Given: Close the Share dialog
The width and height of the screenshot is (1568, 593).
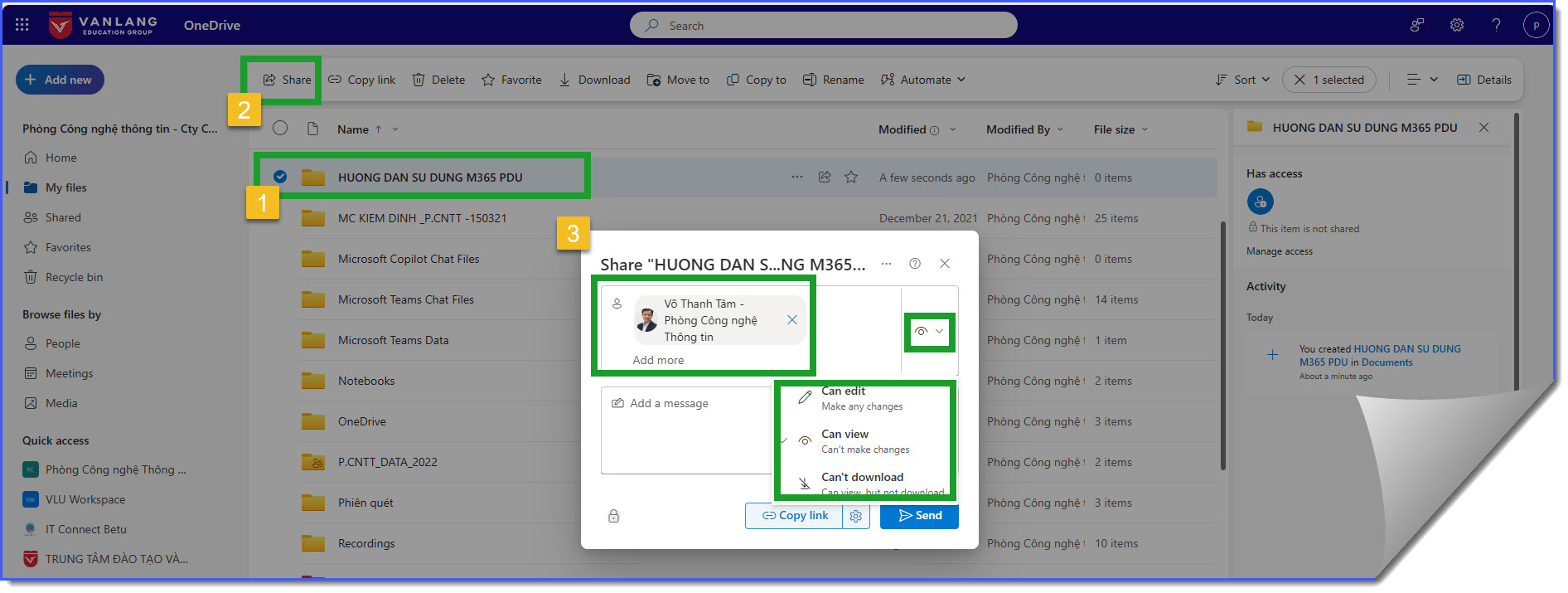Looking at the screenshot, I should 945,264.
